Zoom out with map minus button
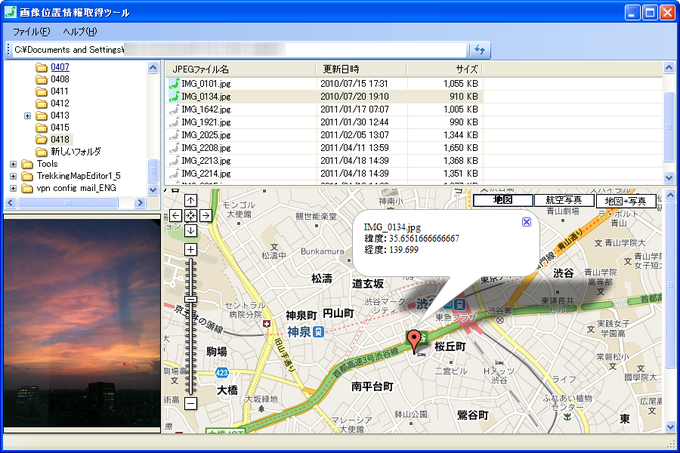The height and width of the screenshot is (453, 680). coord(190,403)
